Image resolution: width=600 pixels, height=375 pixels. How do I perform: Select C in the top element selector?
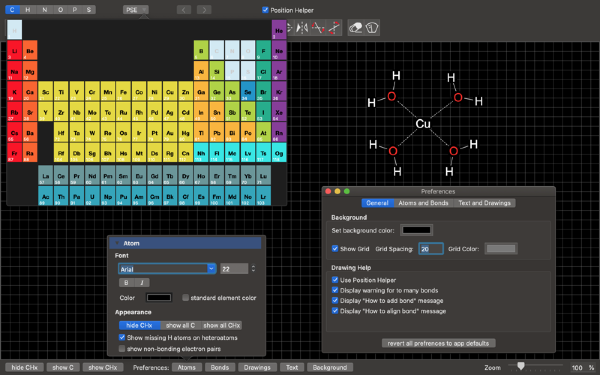pyautogui.click(x=12, y=10)
